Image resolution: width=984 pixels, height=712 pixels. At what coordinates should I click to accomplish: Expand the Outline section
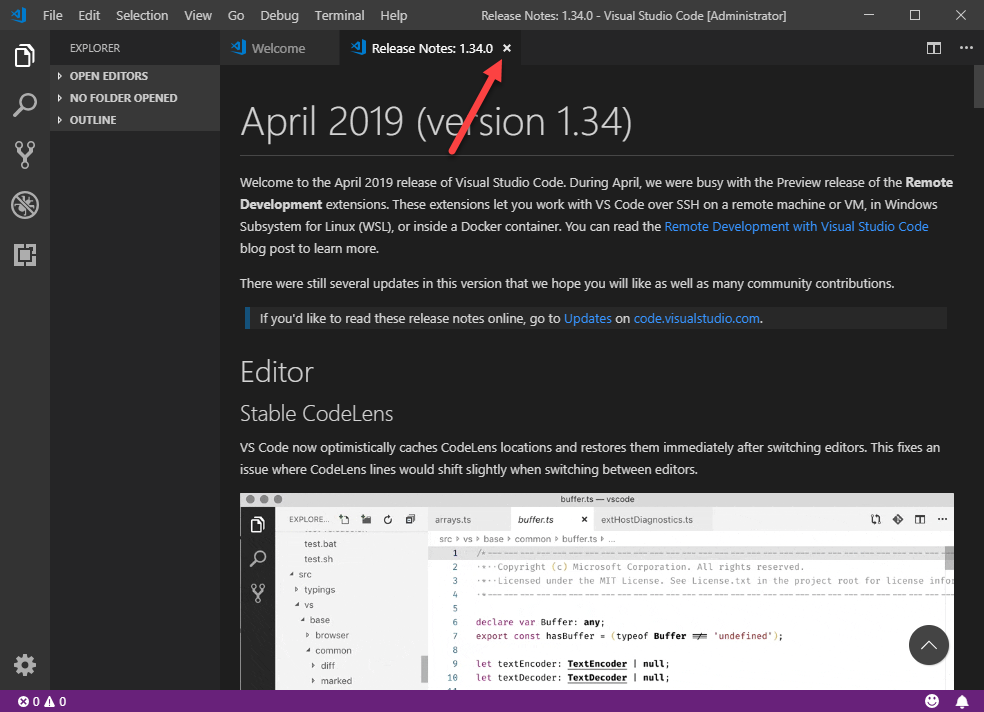pos(135,120)
